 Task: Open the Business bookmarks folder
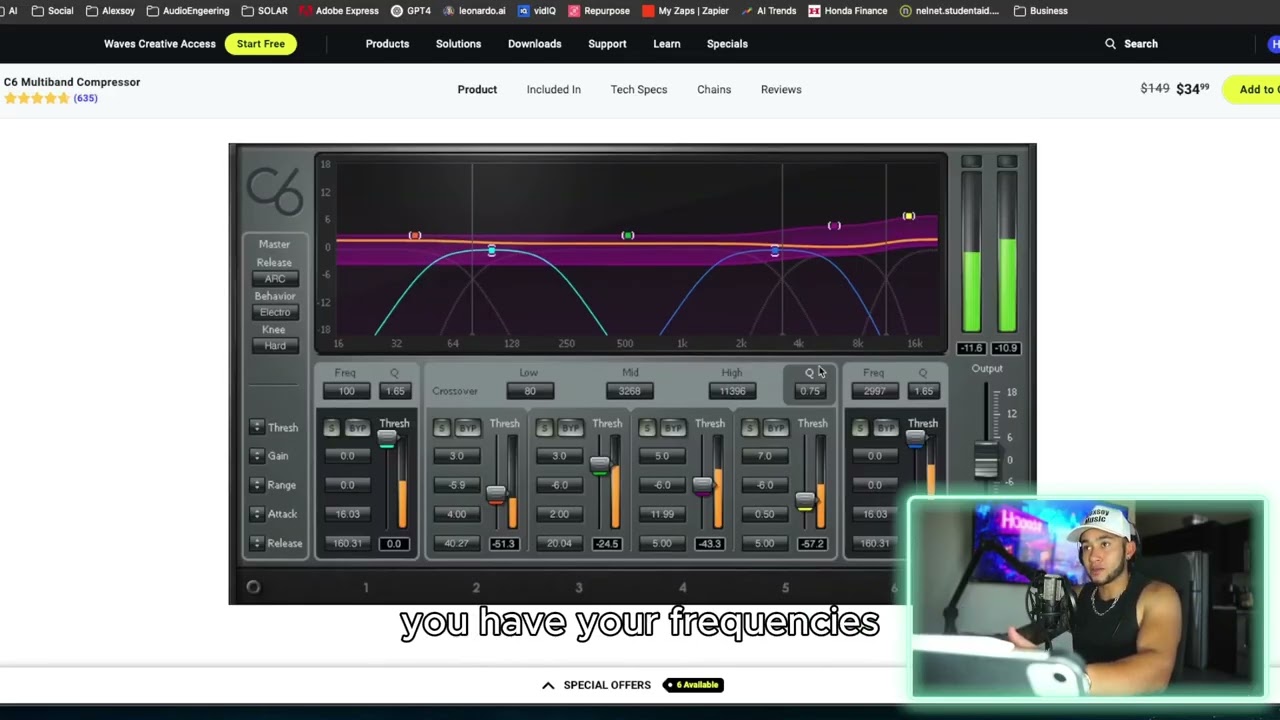(x=1041, y=11)
